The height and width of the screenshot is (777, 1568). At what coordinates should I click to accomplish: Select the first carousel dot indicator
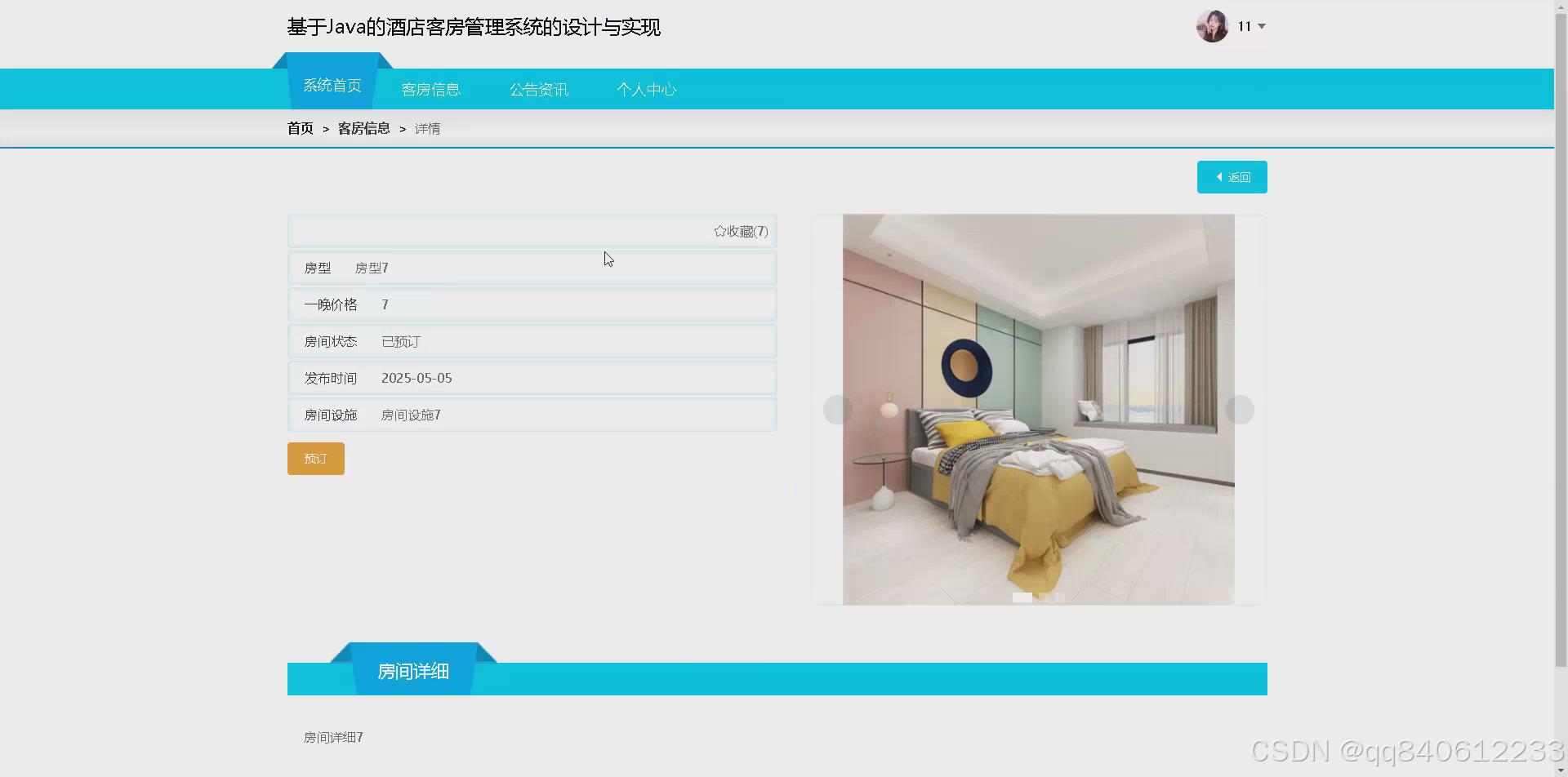point(1022,597)
